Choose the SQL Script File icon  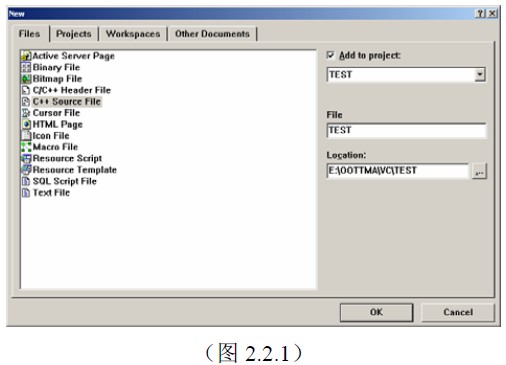coord(26,181)
